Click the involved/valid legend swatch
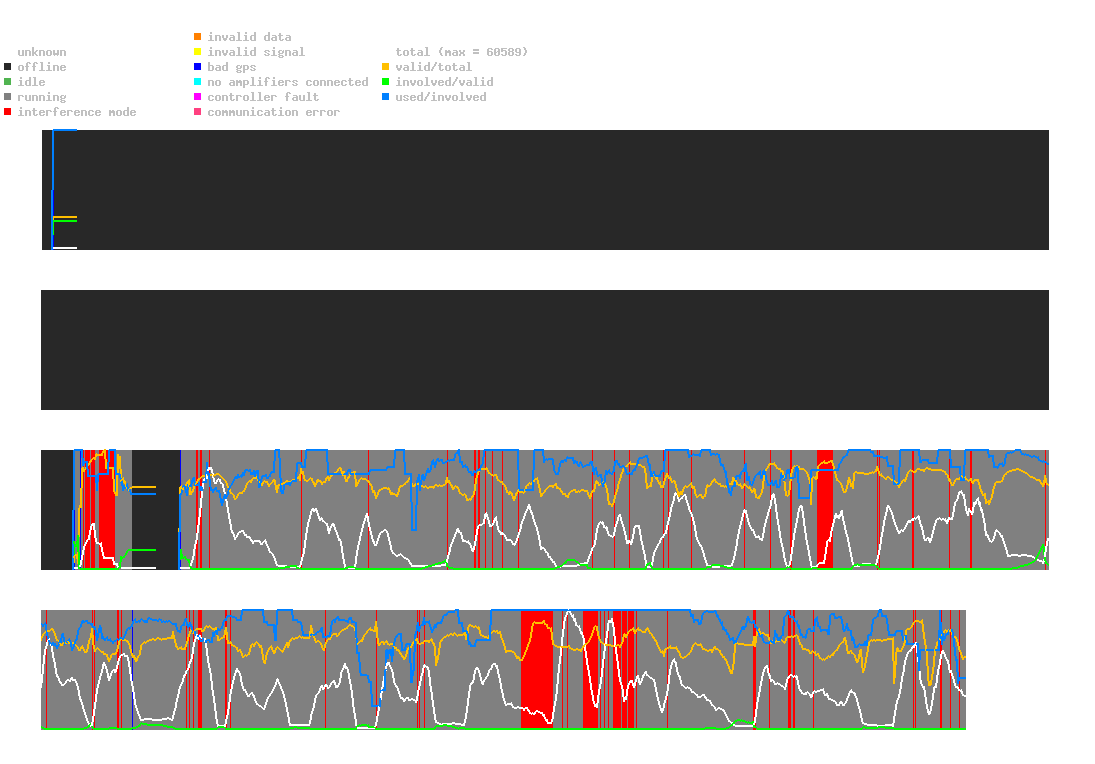The height and width of the screenshot is (764, 1095). (385, 82)
